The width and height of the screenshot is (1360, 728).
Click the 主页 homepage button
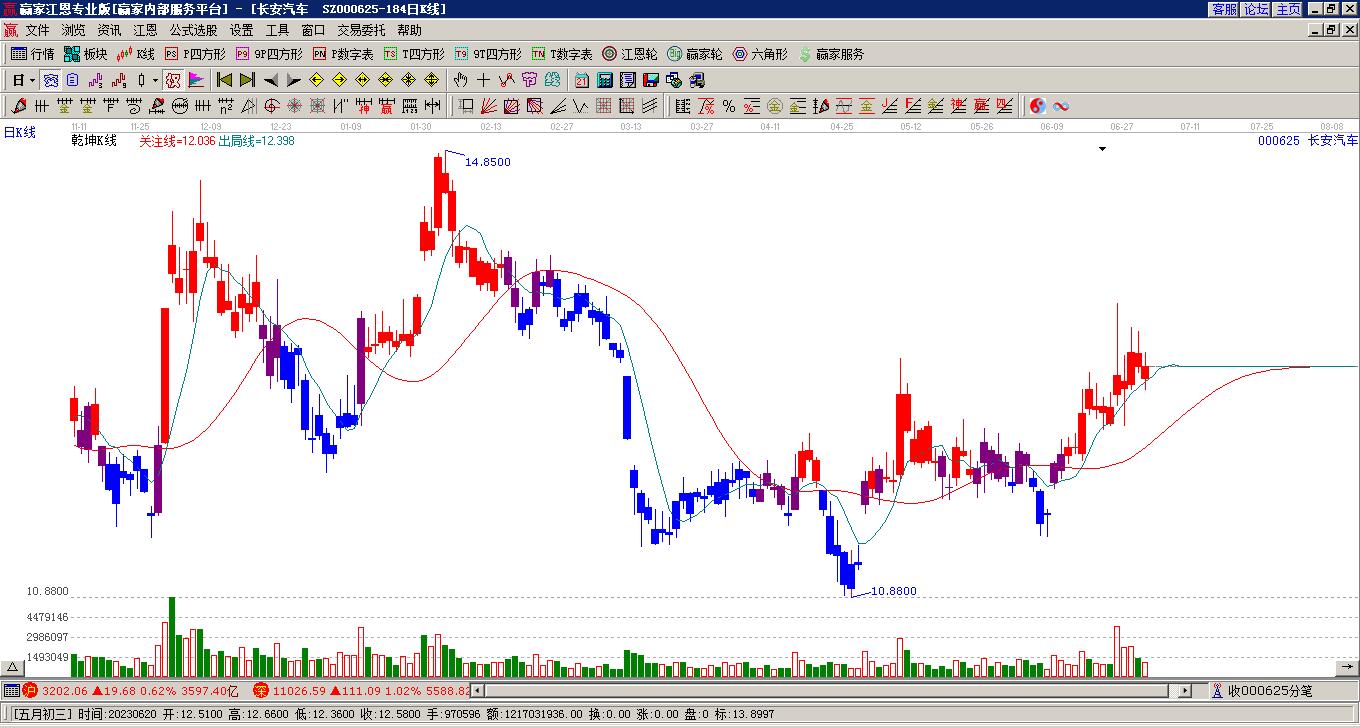coord(1289,9)
